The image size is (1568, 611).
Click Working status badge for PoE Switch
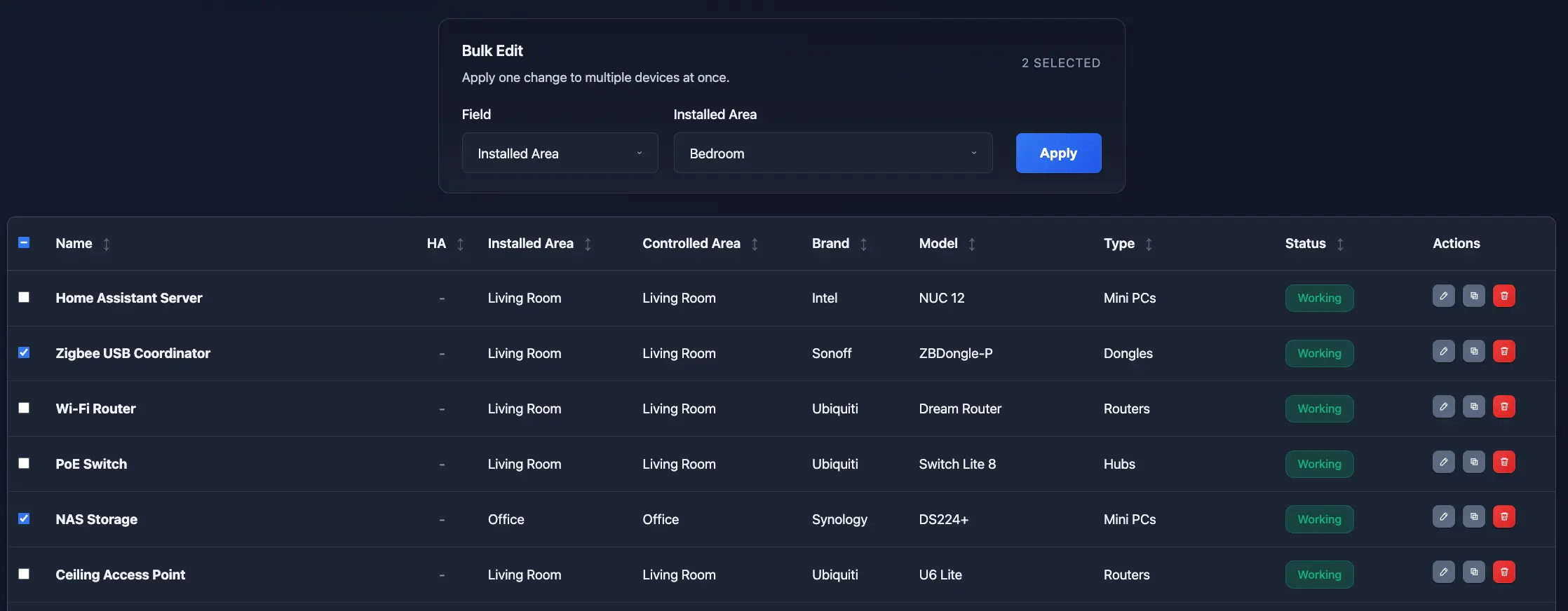click(1319, 464)
